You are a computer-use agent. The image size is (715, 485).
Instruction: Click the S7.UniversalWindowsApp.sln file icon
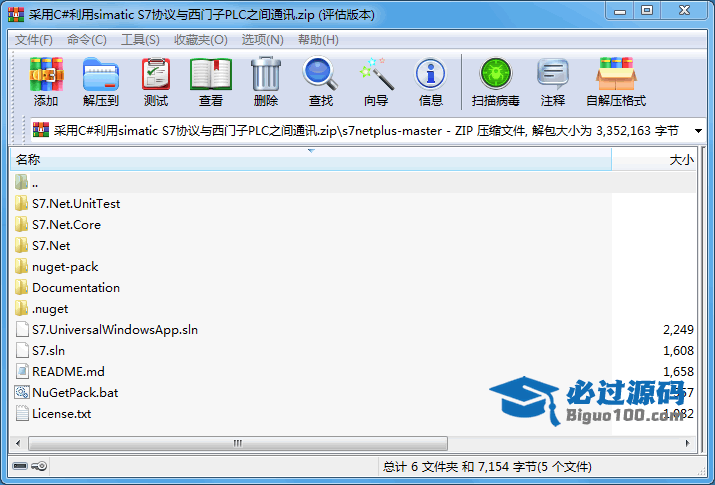point(21,330)
